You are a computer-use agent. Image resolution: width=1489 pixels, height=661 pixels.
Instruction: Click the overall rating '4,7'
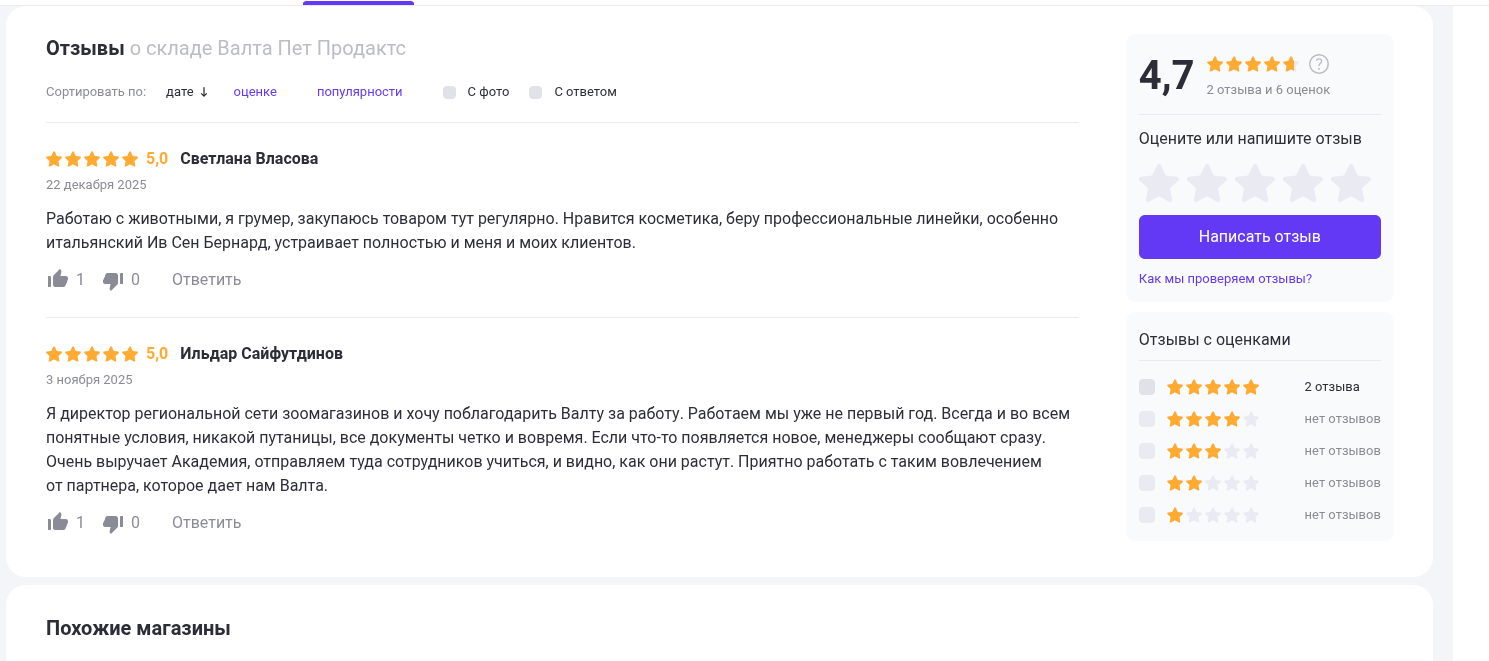[x=1167, y=75]
